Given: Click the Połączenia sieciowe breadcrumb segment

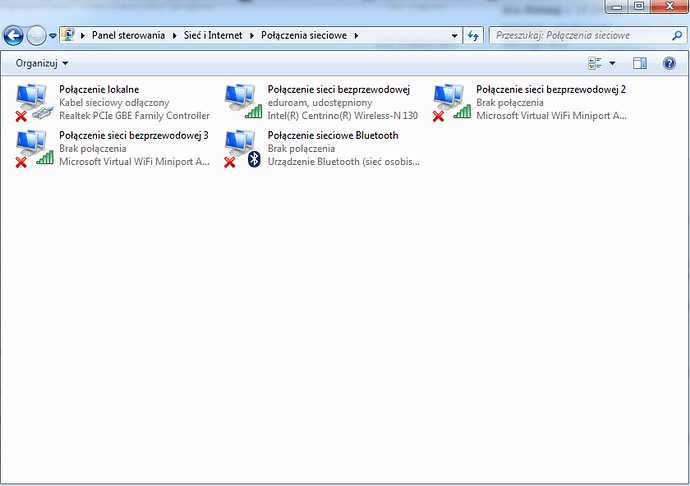Looking at the screenshot, I should [x=303, y=36].
